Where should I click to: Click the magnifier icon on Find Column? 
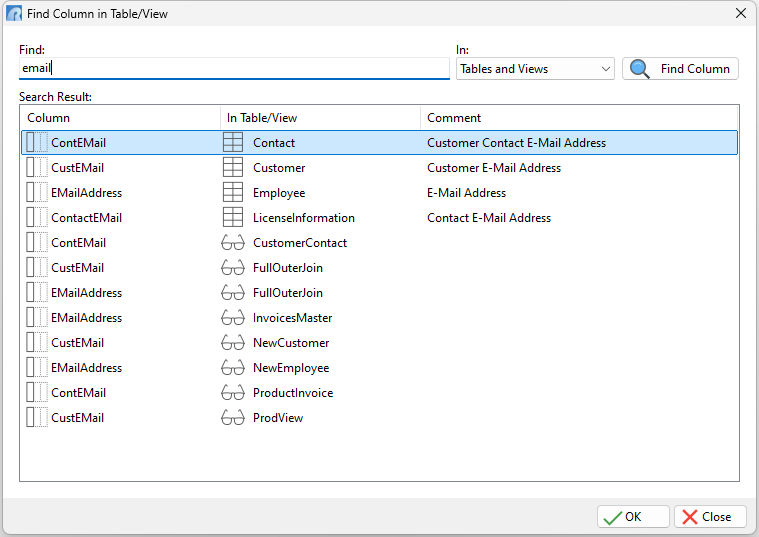click(639, 69)
